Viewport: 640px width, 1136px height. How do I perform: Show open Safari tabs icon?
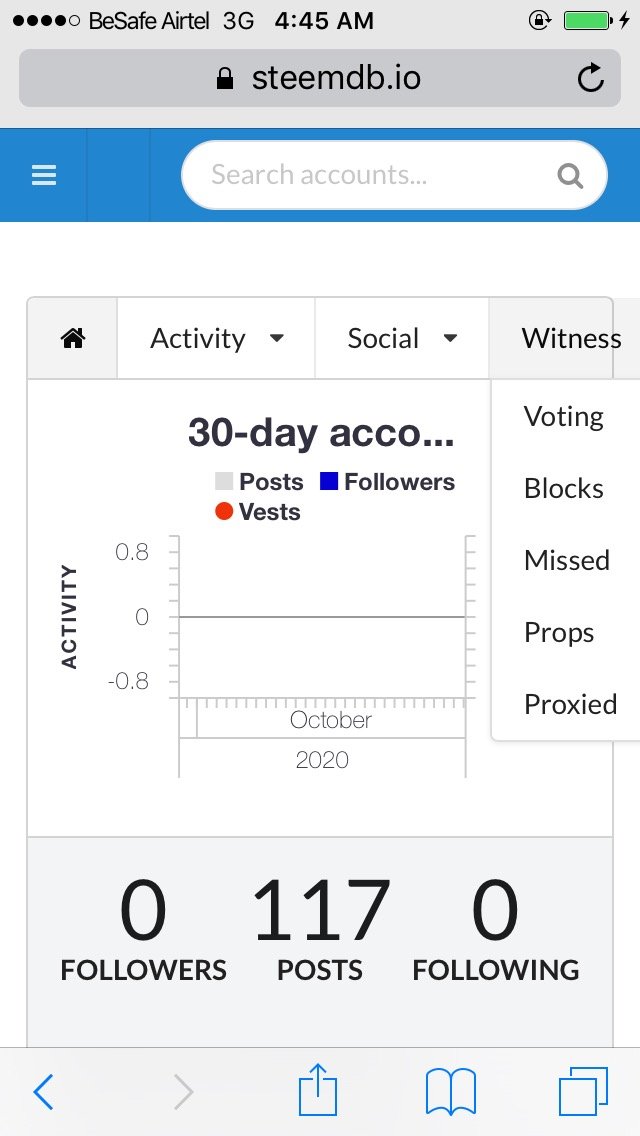pyautogui.click(x=583, y=1091)
